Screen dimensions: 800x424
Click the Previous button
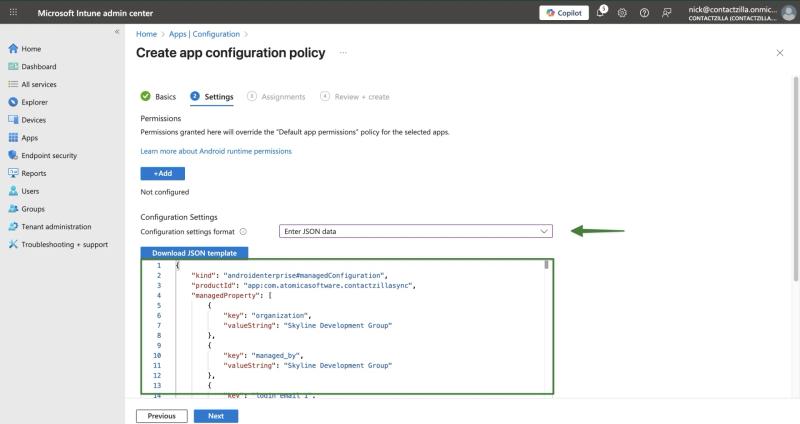click(x=162, y=416)
